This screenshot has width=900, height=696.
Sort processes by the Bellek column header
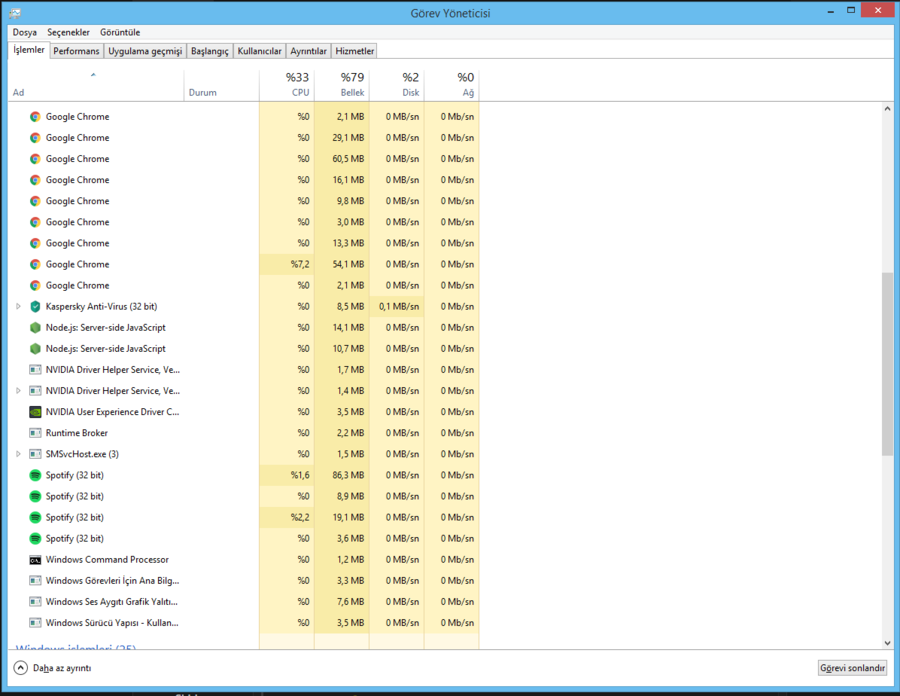(351, 85)
